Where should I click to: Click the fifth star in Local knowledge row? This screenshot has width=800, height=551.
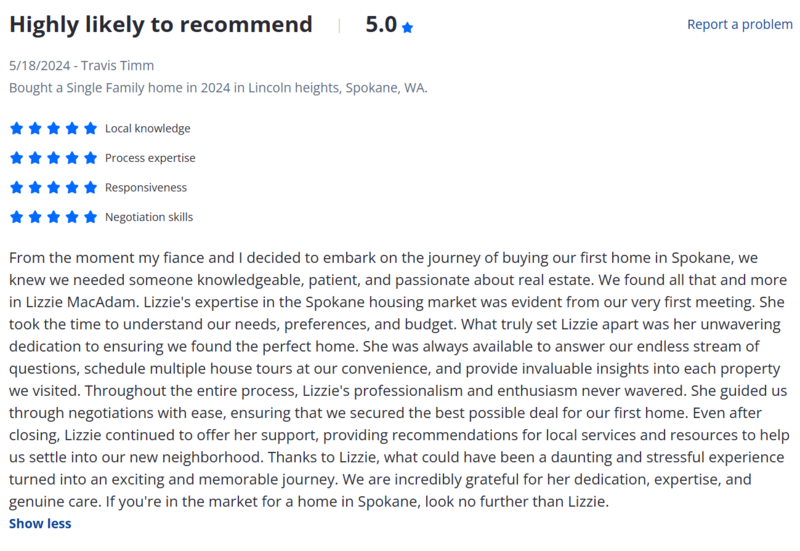91,128
